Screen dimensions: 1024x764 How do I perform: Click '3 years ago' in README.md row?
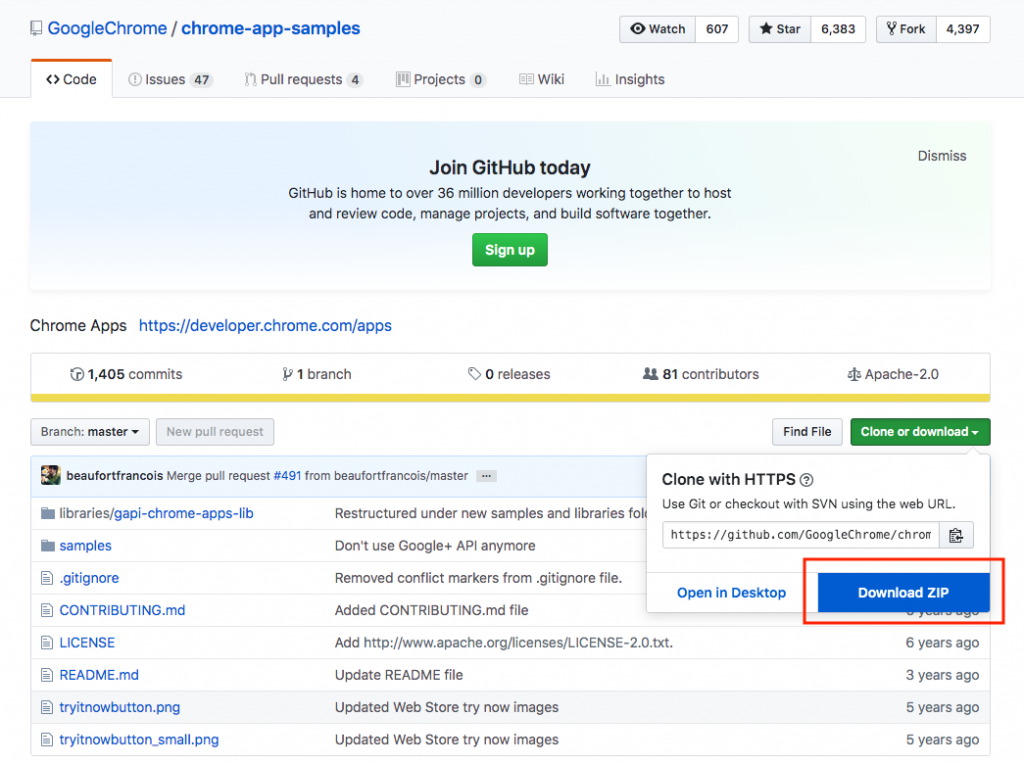[x=942, y=675]
